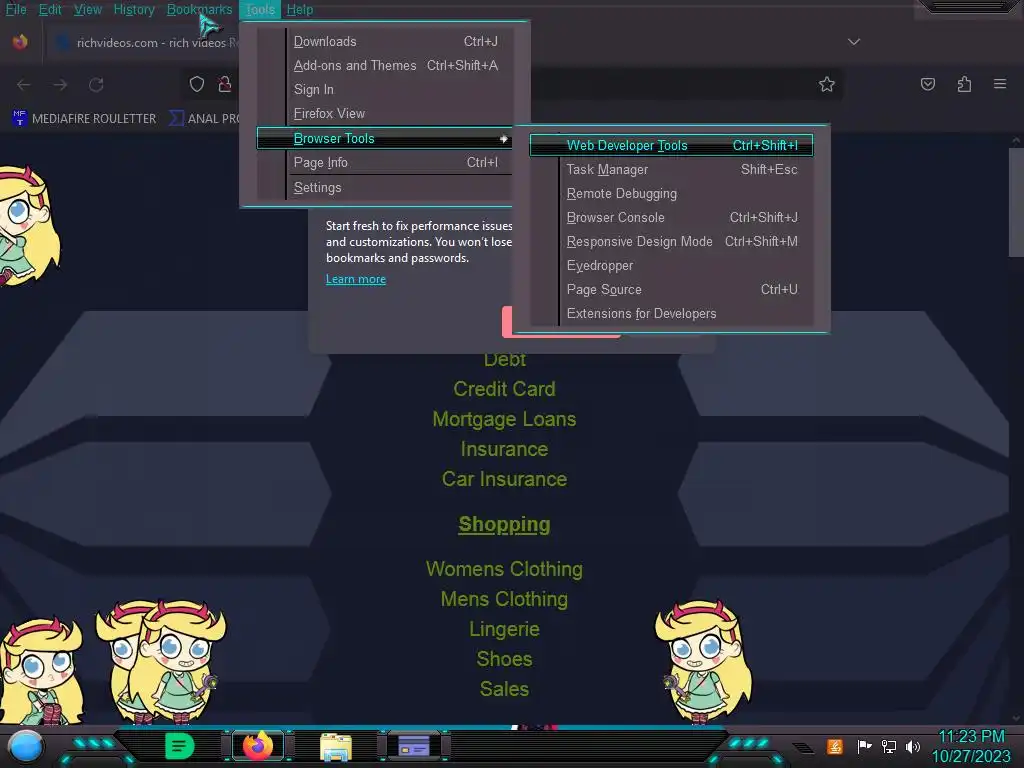The image size is (1024, 768).
Task: Switch to Firefox in taskbar
Action: pos(258,746)
